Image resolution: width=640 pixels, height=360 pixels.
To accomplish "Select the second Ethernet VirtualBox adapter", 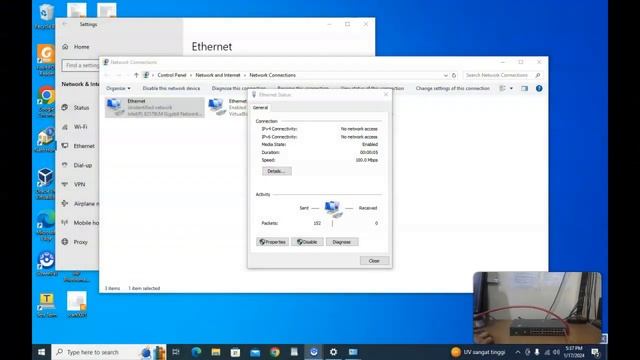I will tap(227, 107).
